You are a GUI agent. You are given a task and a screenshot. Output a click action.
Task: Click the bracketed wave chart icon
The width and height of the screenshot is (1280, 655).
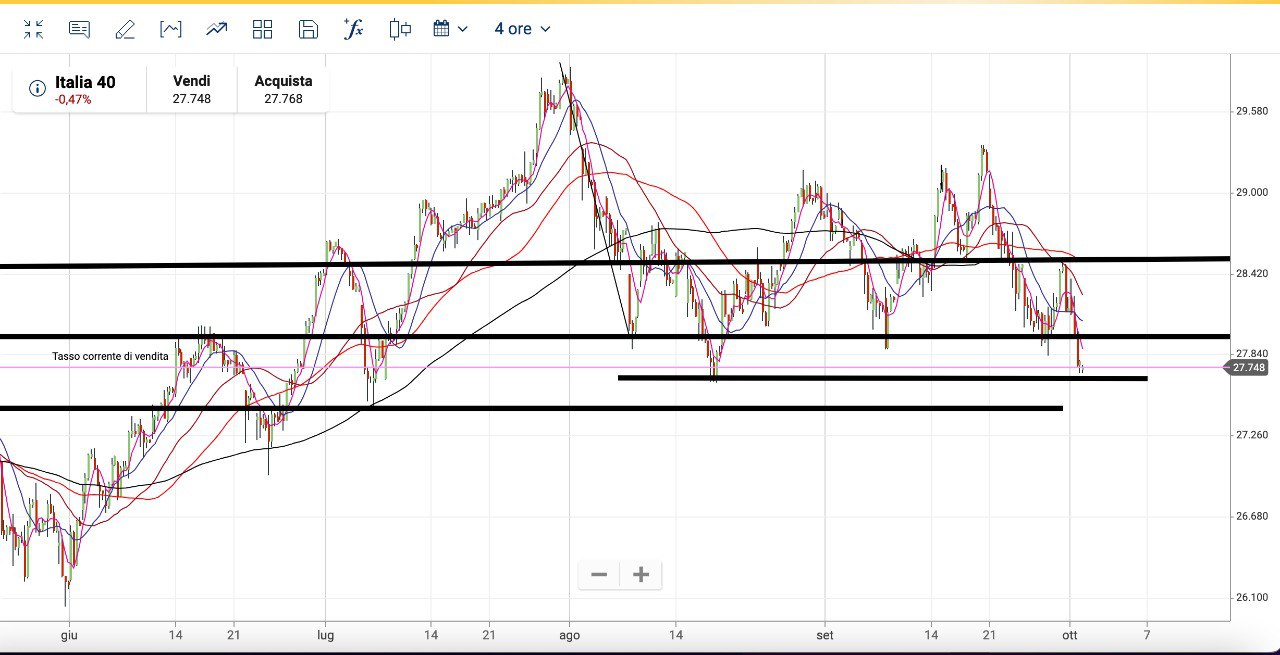coord(171,29)
